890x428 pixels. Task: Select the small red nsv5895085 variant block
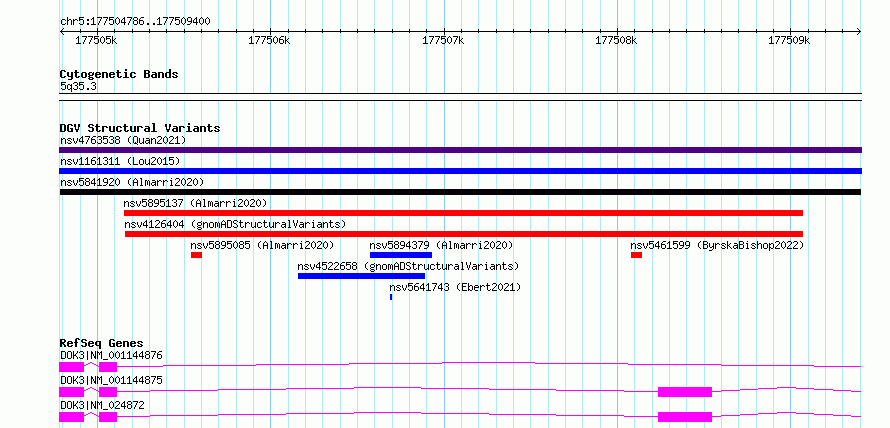tap(196, 255)
